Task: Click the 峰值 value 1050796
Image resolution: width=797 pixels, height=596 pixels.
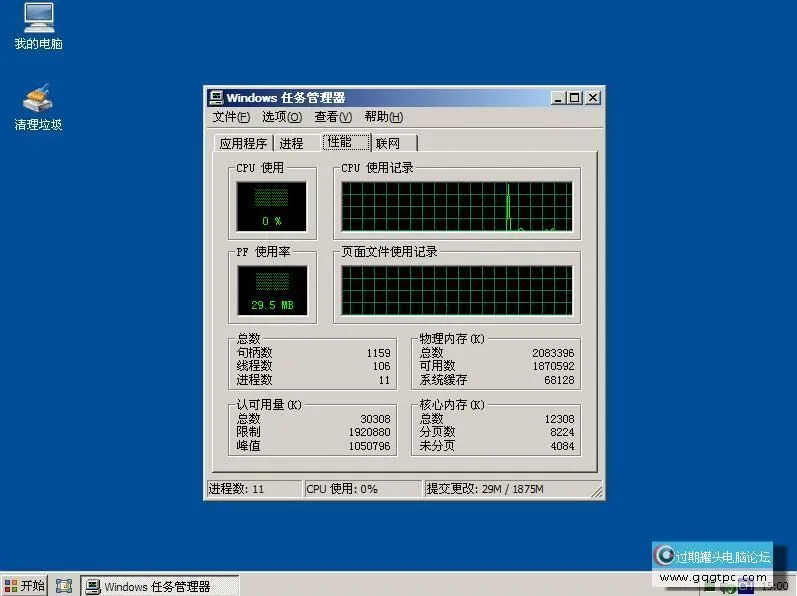Action: [370, 446]
